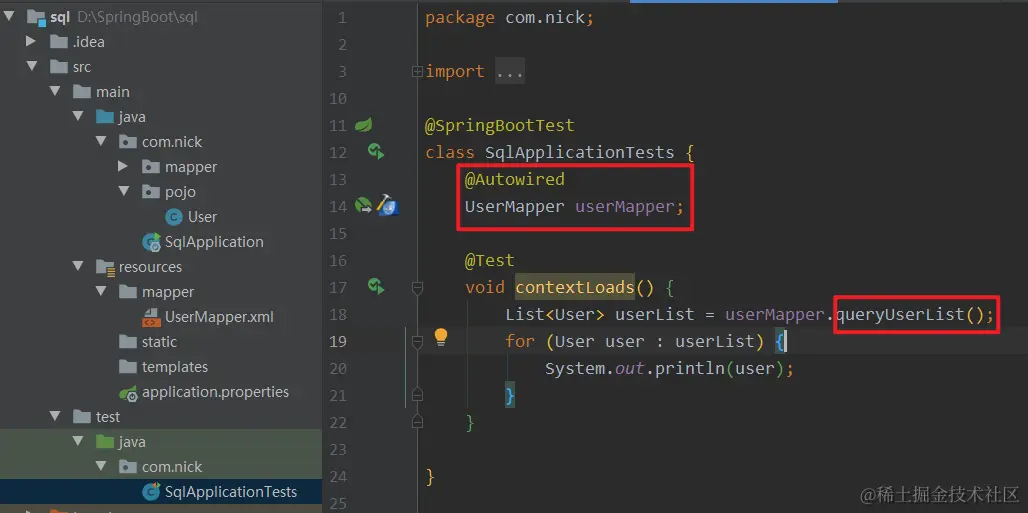Select the User class icon
Screen dimensions: 1028x513
pyautogui.click(x=174, y=217)
